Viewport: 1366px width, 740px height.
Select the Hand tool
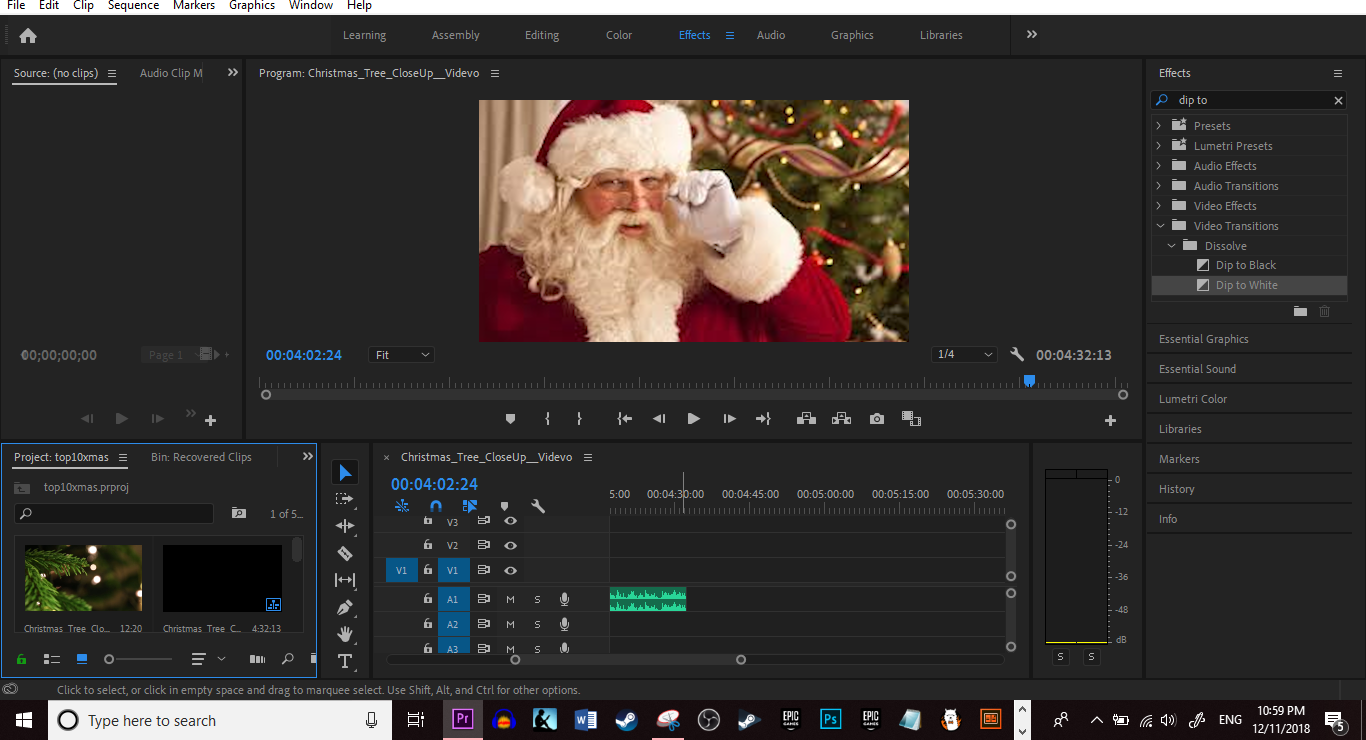click(345, 634)
